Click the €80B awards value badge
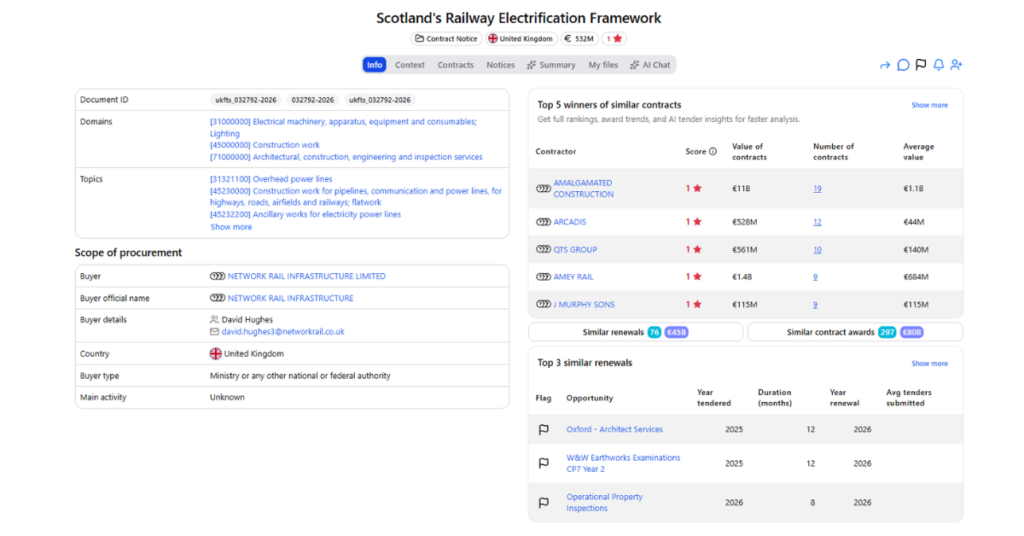The image size is (1024, 536). pos(912,332)
